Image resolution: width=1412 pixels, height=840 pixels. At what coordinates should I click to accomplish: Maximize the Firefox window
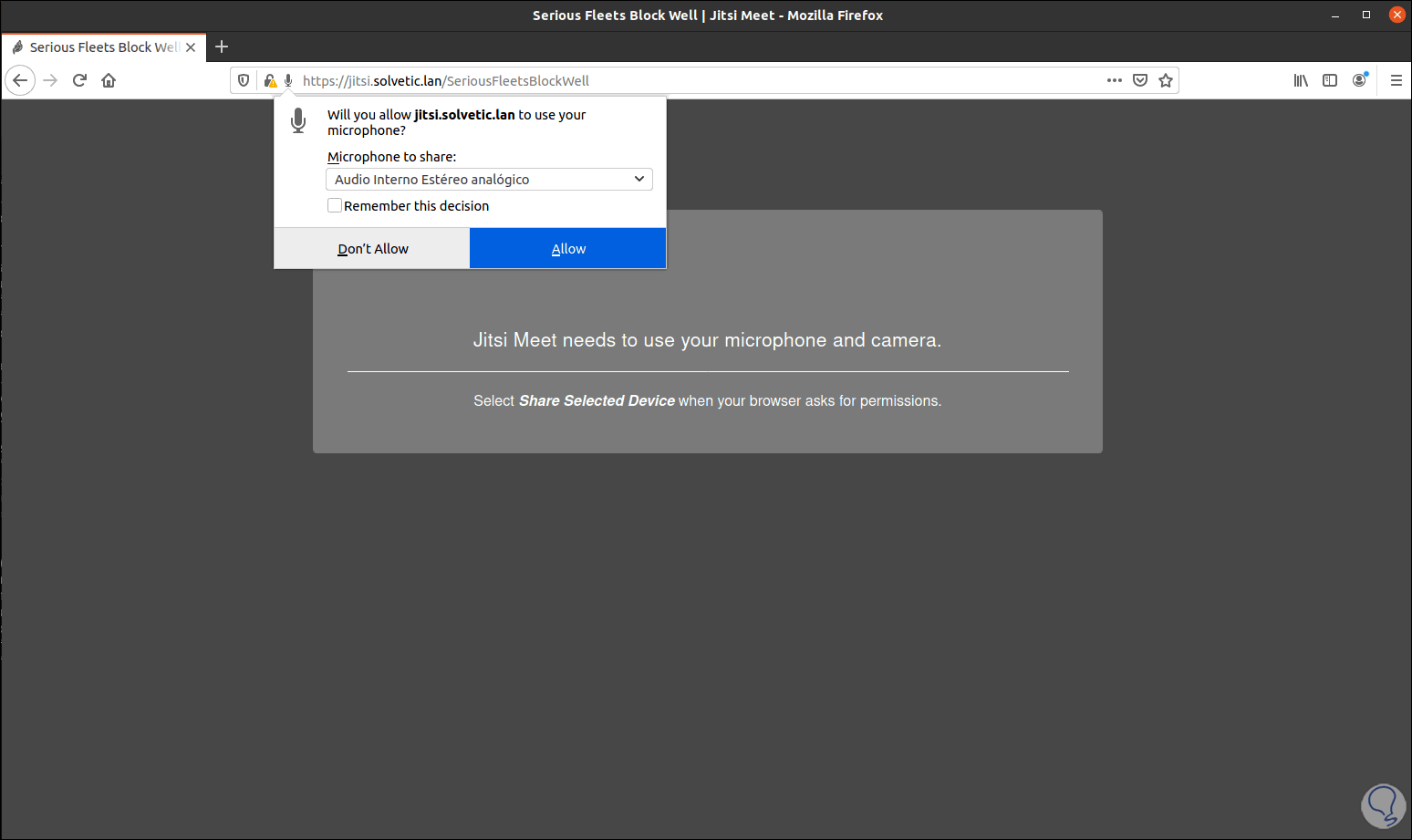coord(1366,15)
